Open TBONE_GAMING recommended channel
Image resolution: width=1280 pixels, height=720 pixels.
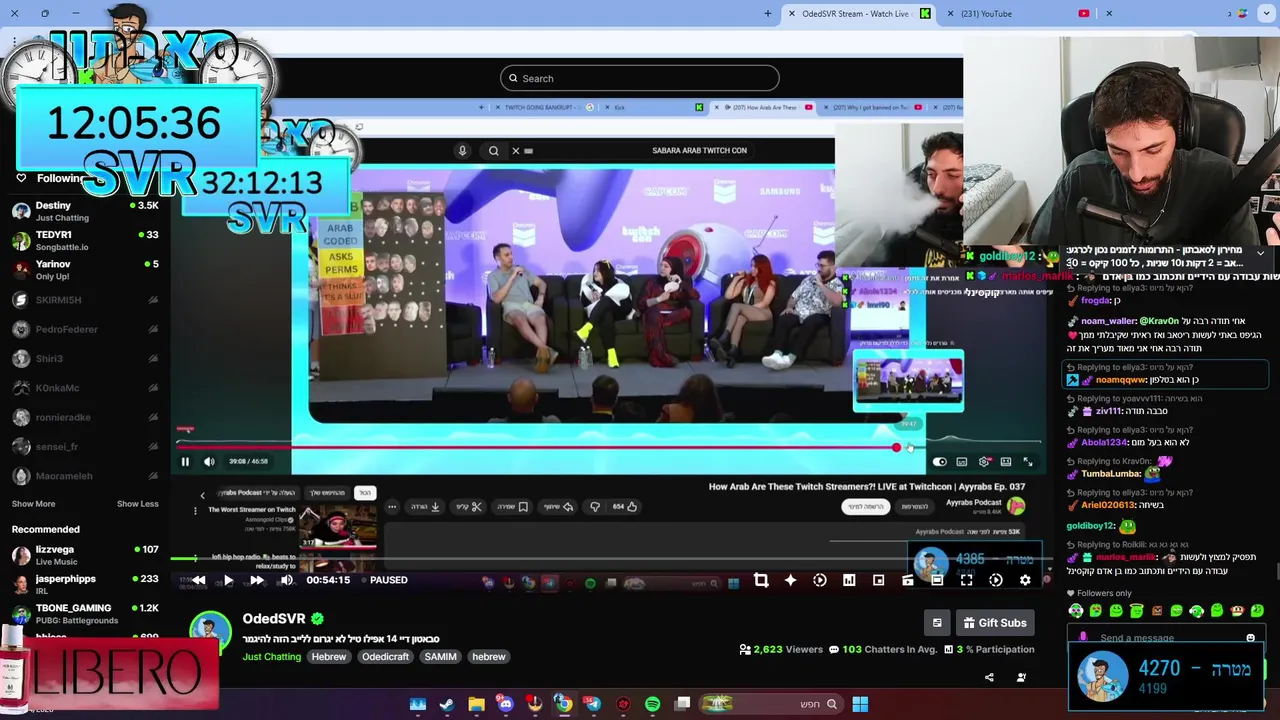(x=85, y=613)
